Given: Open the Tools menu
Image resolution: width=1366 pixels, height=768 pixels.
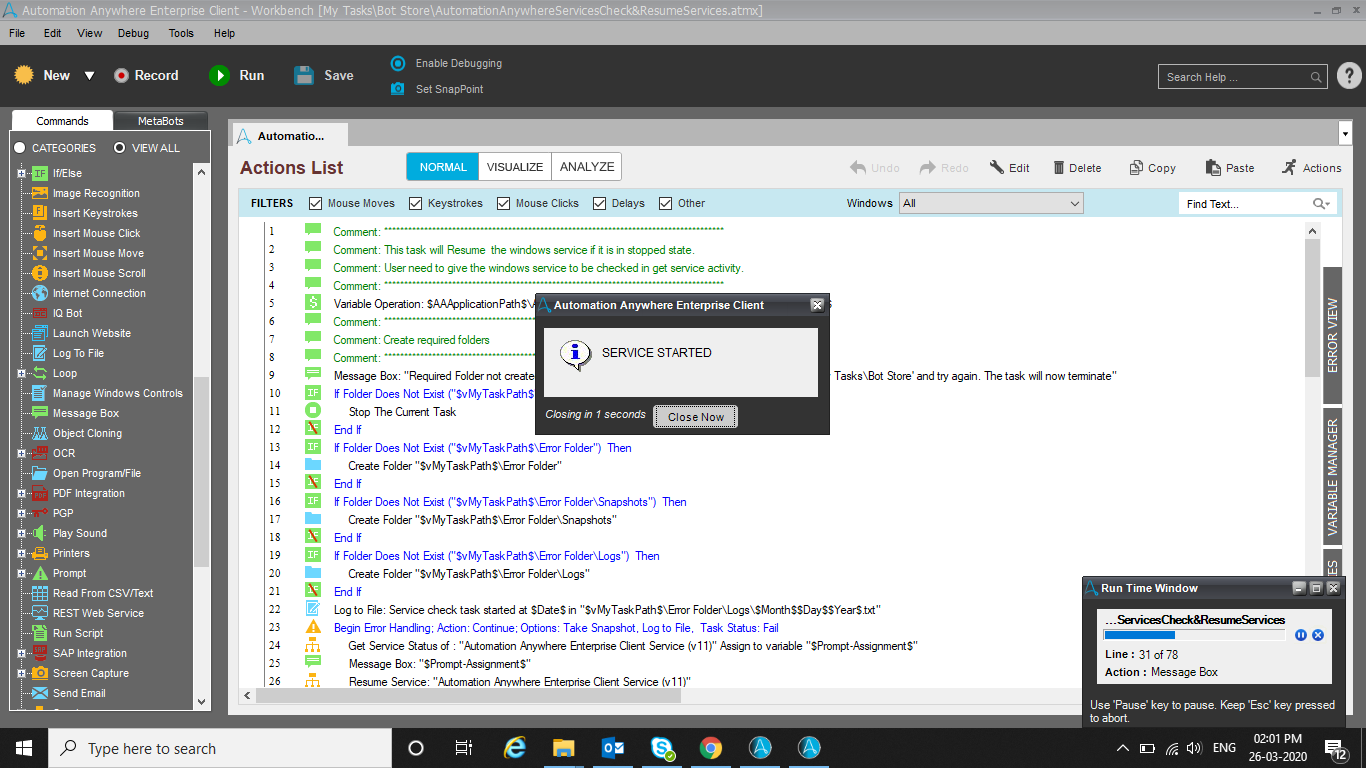Looking at the screenshot, I should tap(181, 33).
